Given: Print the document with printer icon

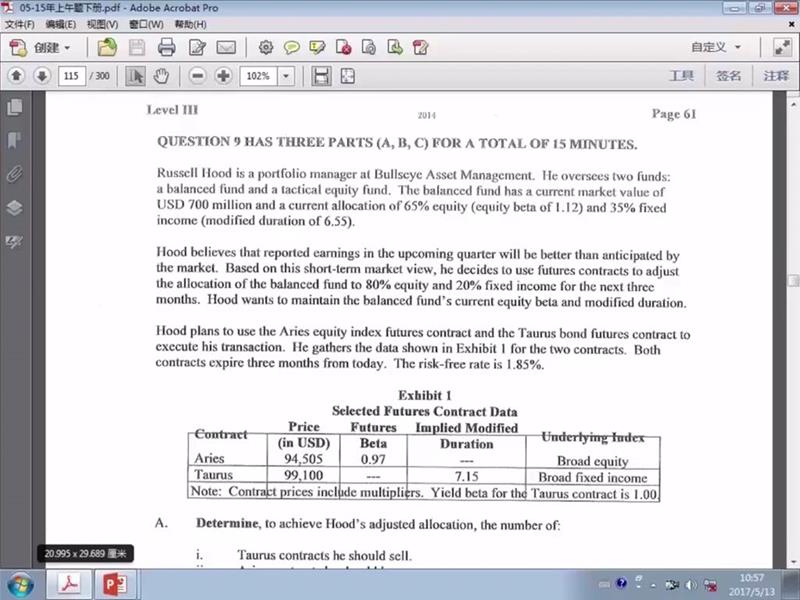Looking at the screenshot, I should pos(166,48).
